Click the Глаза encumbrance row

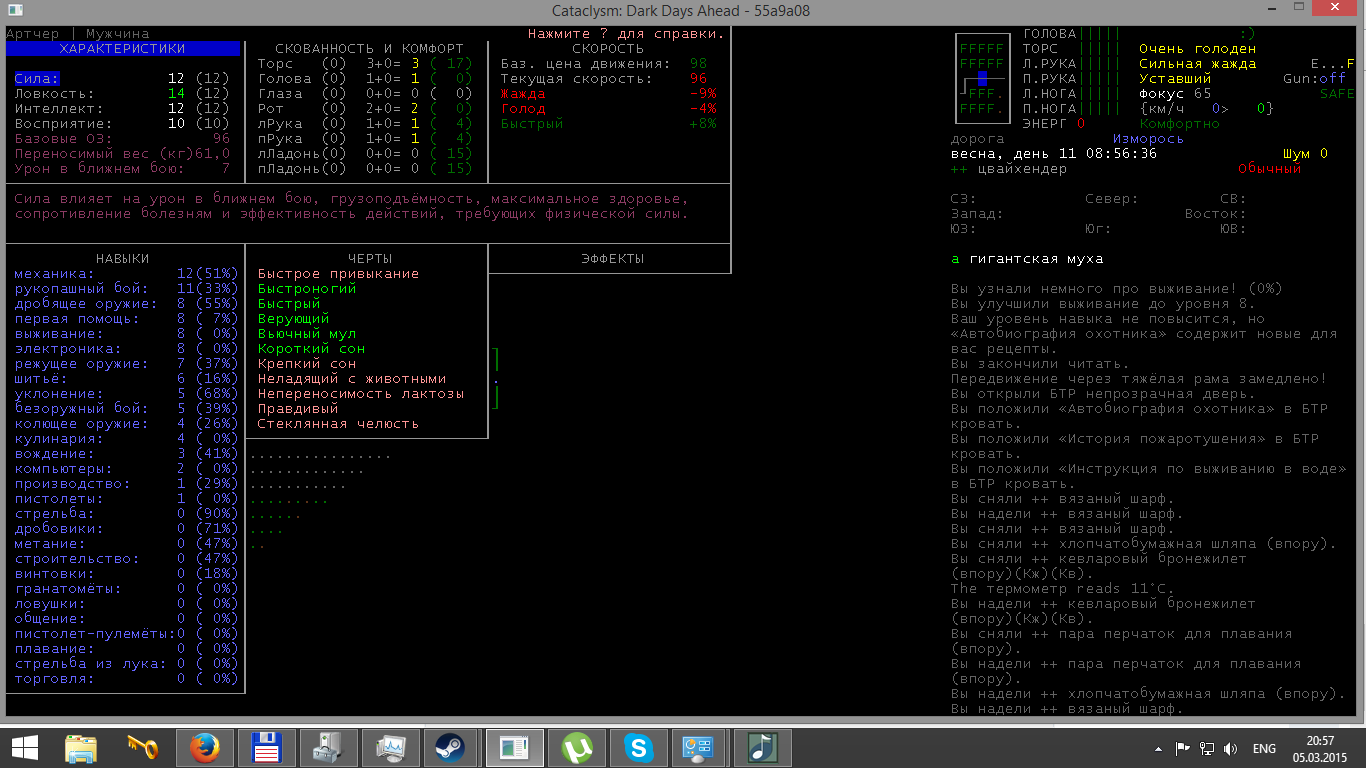coord(365,93)
